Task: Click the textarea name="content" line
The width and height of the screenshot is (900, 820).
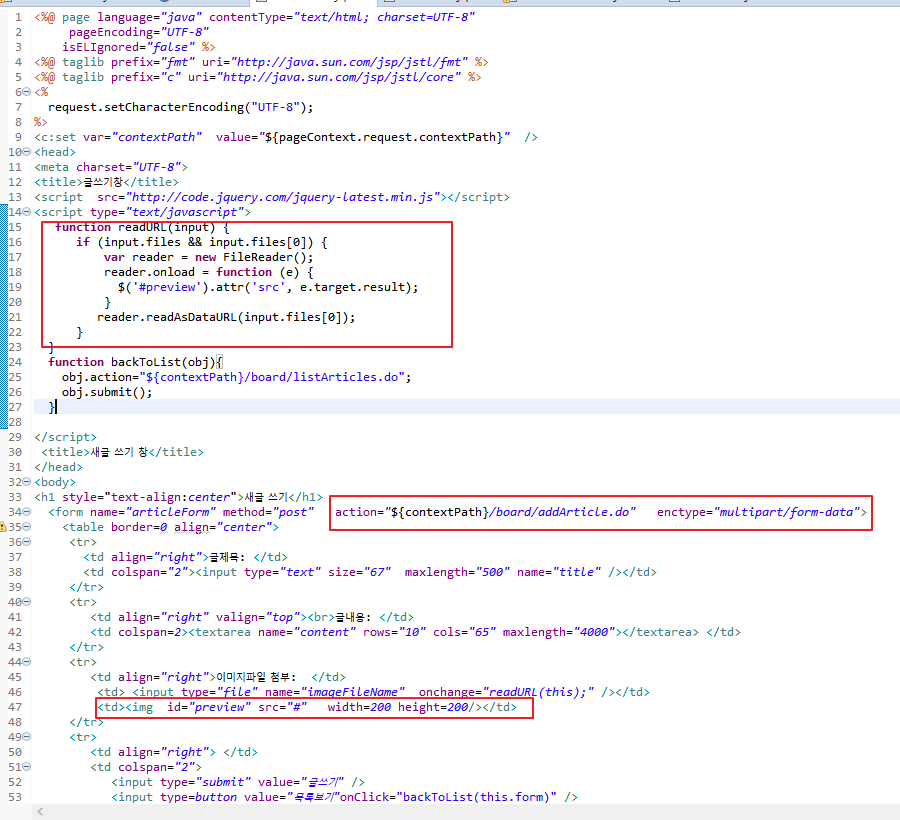Action: [415, 632]
